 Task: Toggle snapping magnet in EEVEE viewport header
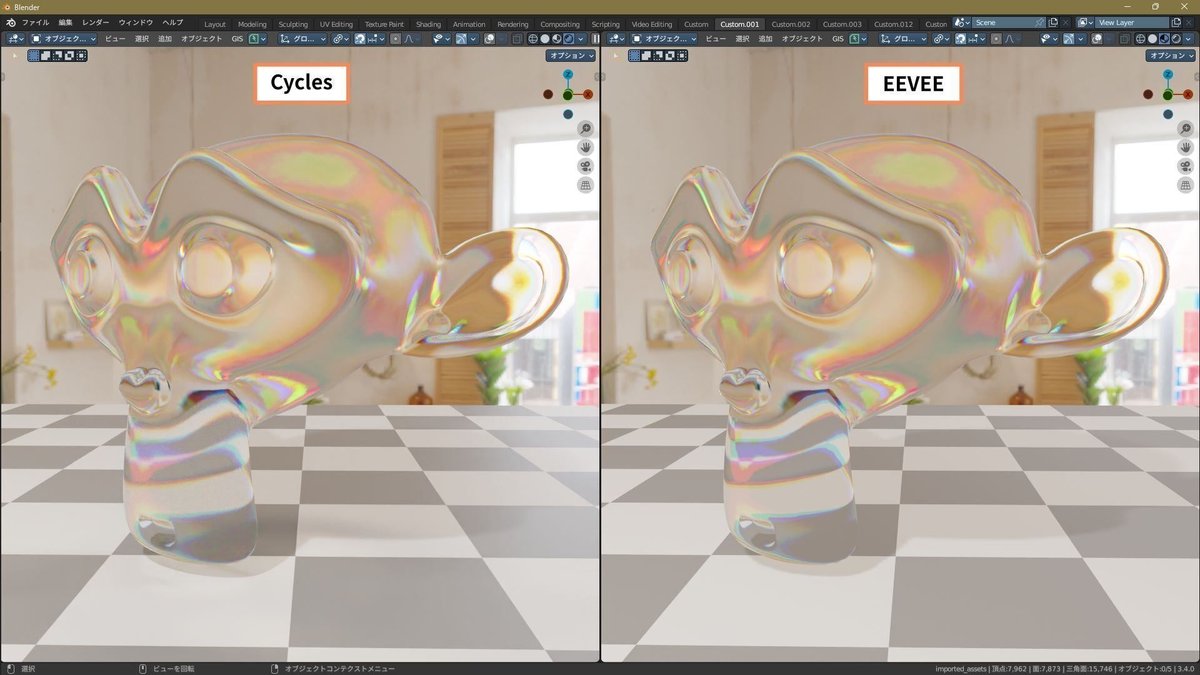[x=960, y=39]
